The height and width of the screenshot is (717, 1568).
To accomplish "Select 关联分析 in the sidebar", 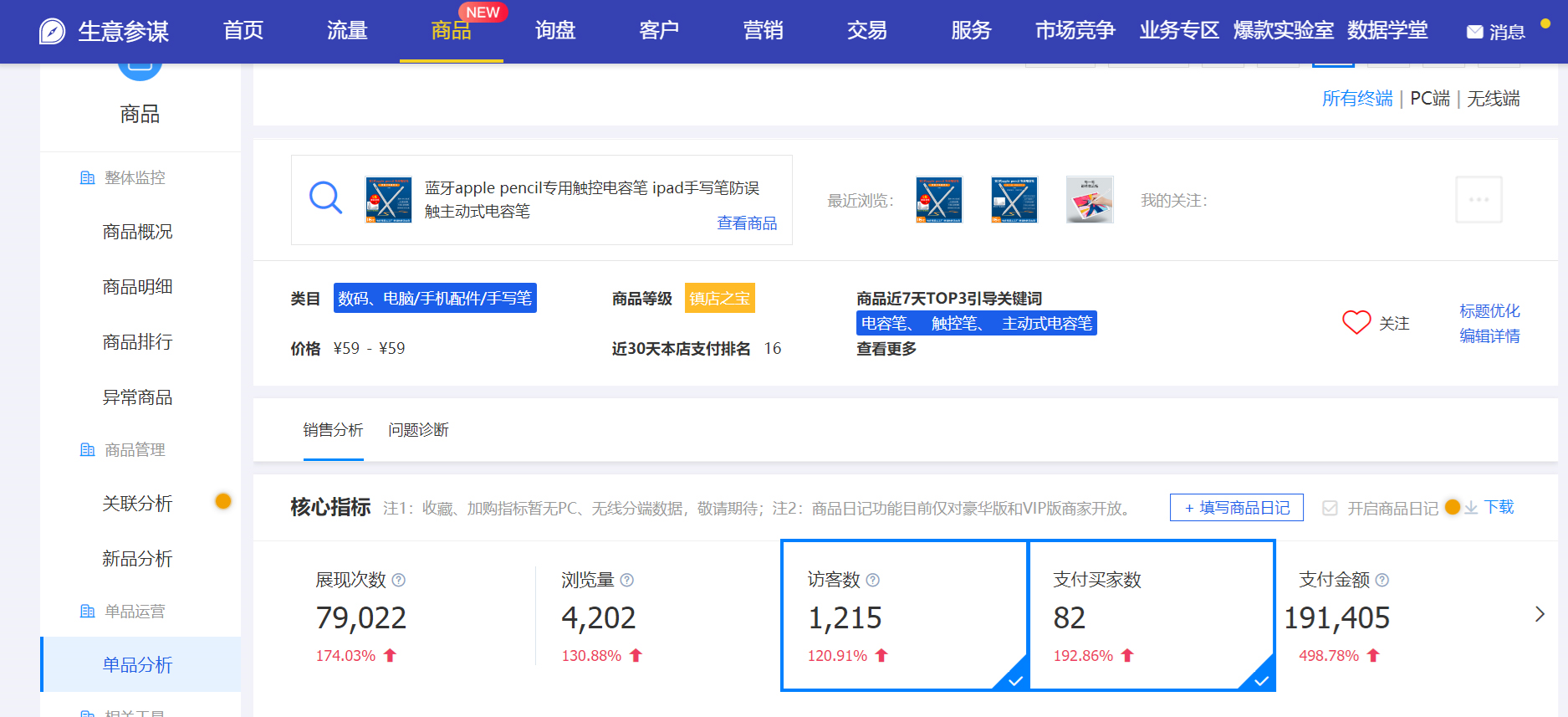I will pyautogui.click(x=137, y=504).
